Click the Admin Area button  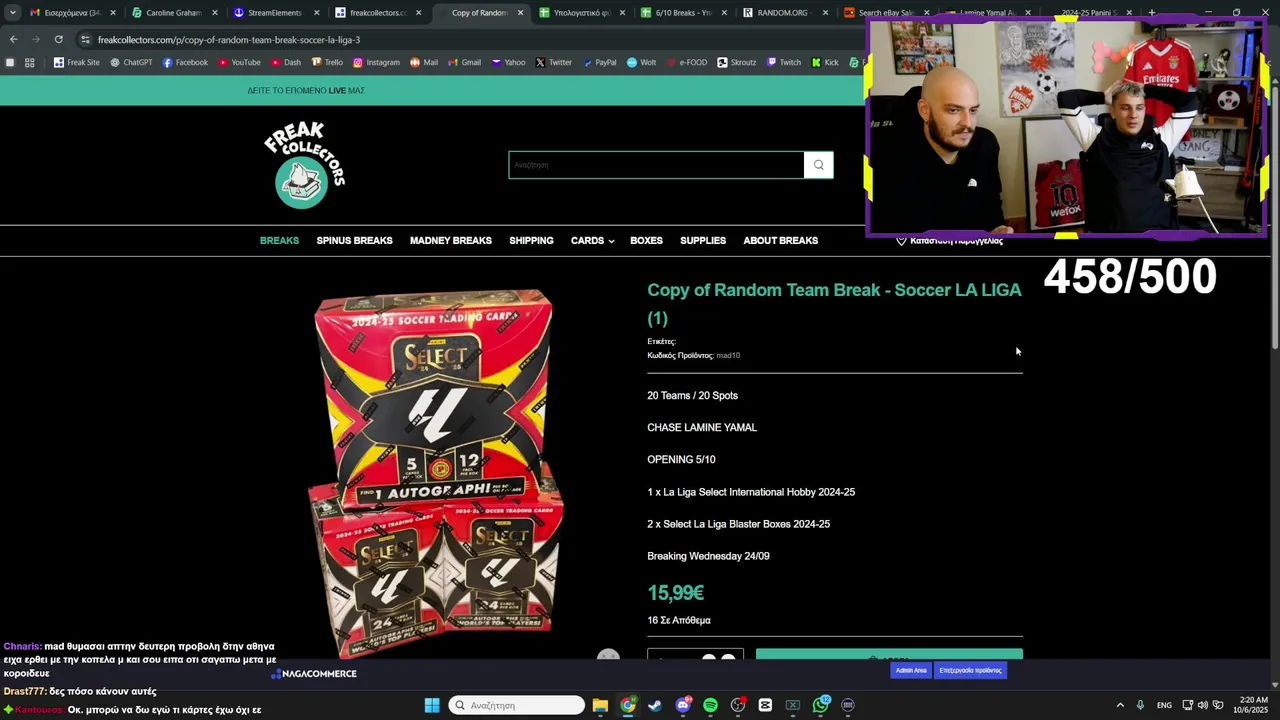911,671
